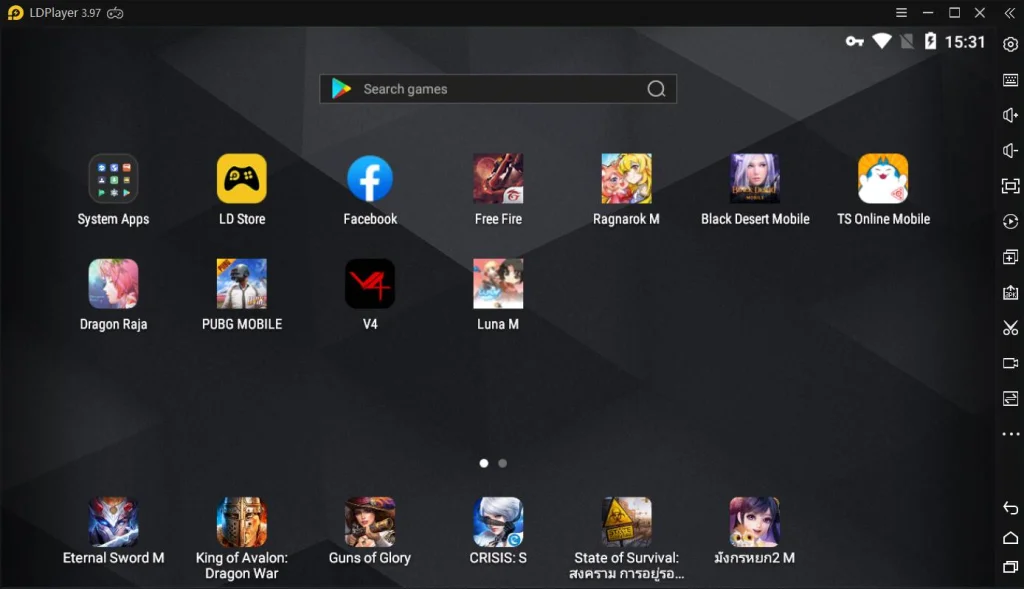Take a screenshot with scissors icon
This screenshot has height=589, width=1024.
coord(1010,328)
